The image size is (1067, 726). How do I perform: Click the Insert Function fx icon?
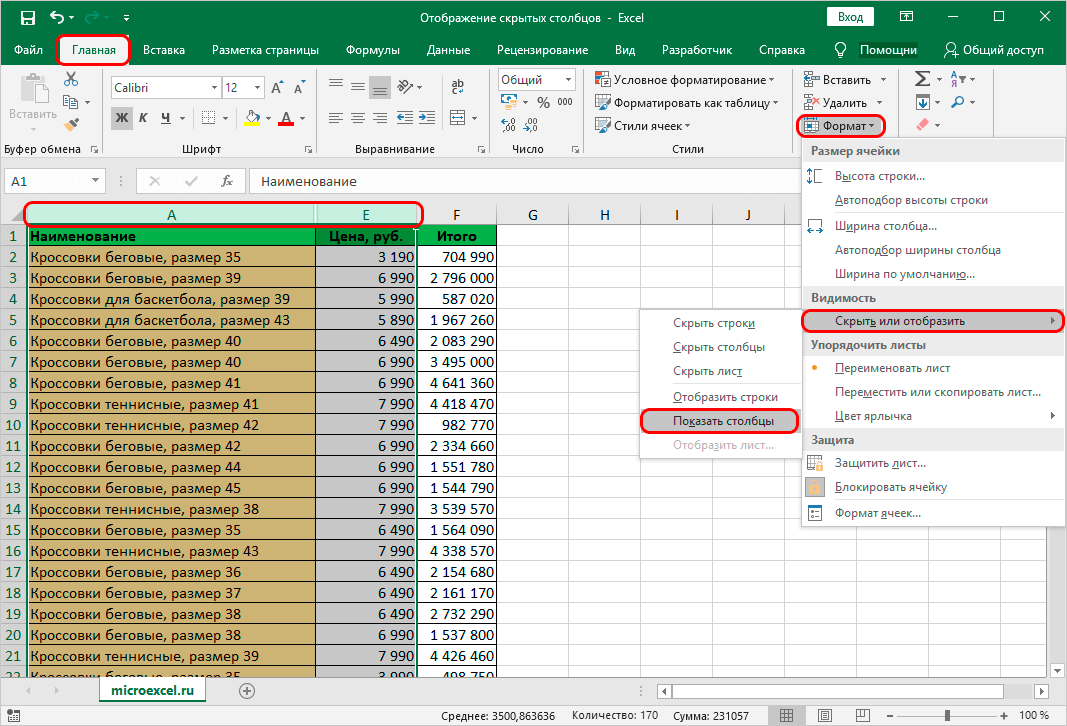point(227,182)
